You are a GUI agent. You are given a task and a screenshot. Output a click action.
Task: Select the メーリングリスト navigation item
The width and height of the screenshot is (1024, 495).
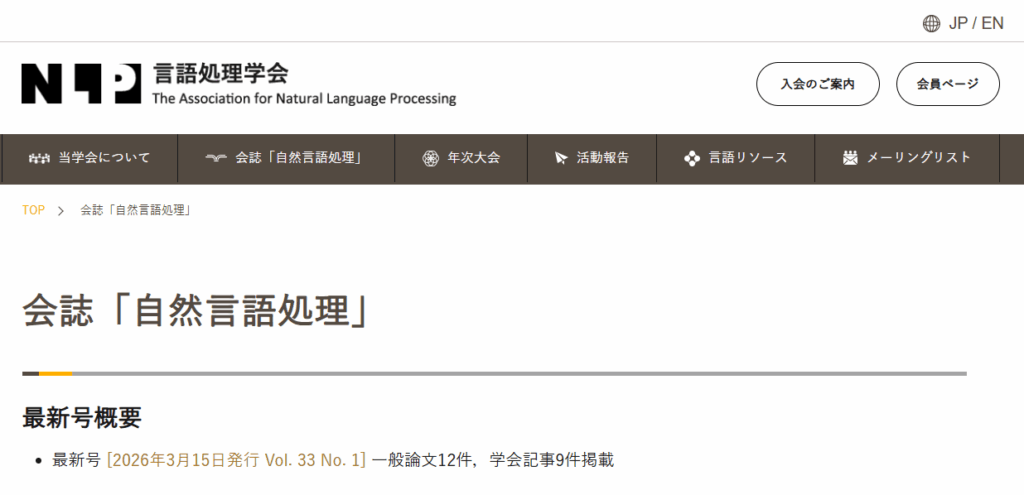pyautogui.click(x=918, y=158)
